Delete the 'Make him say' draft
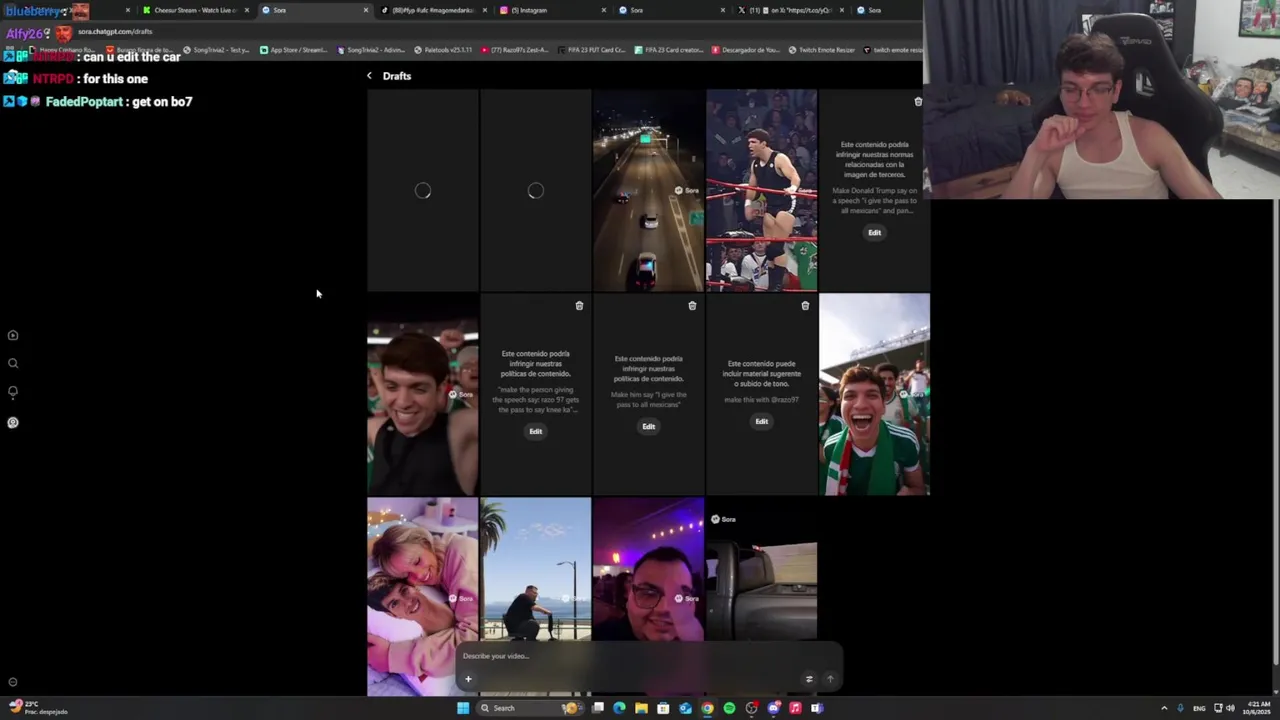 [692, 306]
